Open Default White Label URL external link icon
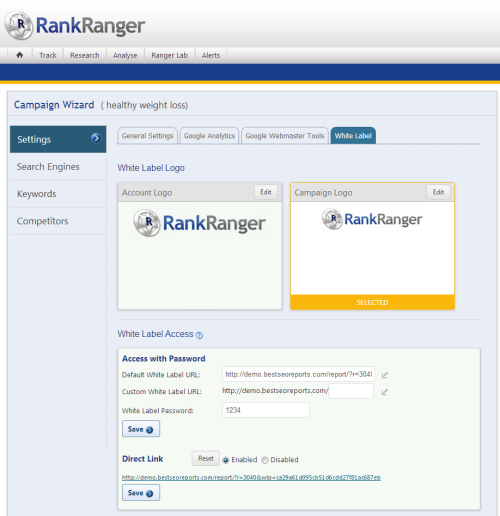500x516 pixels. click(x=384, y=375)
